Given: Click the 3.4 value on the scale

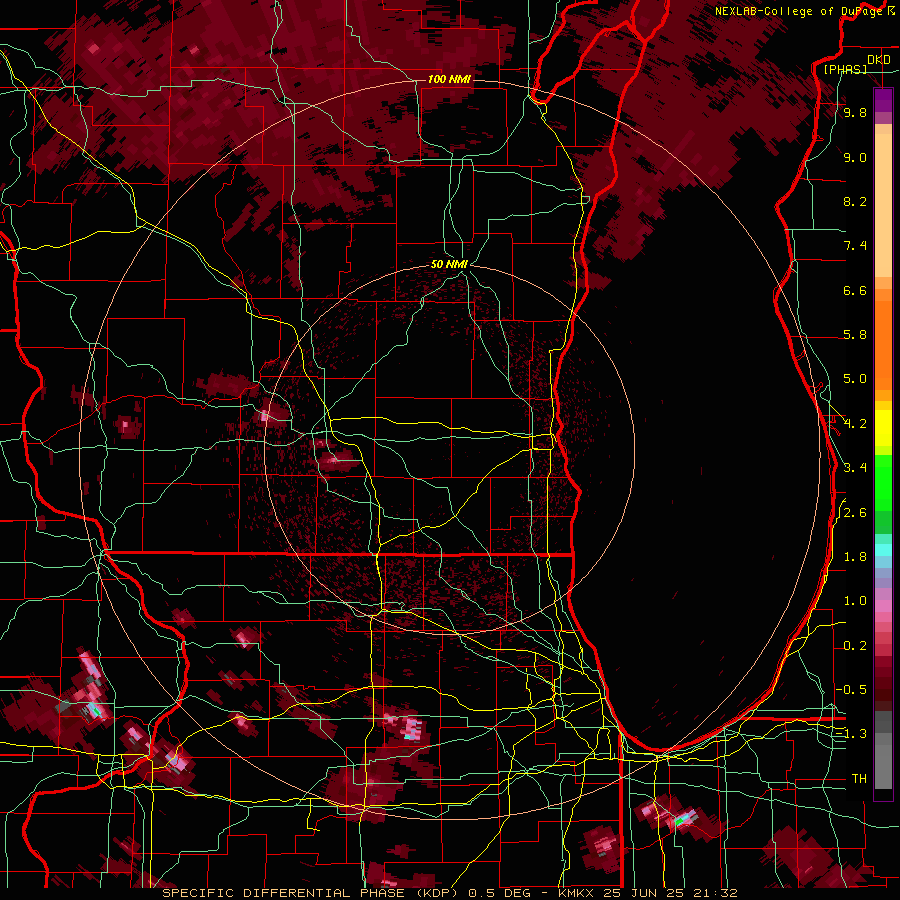Looking at the screenshot, I should [855, 468].
